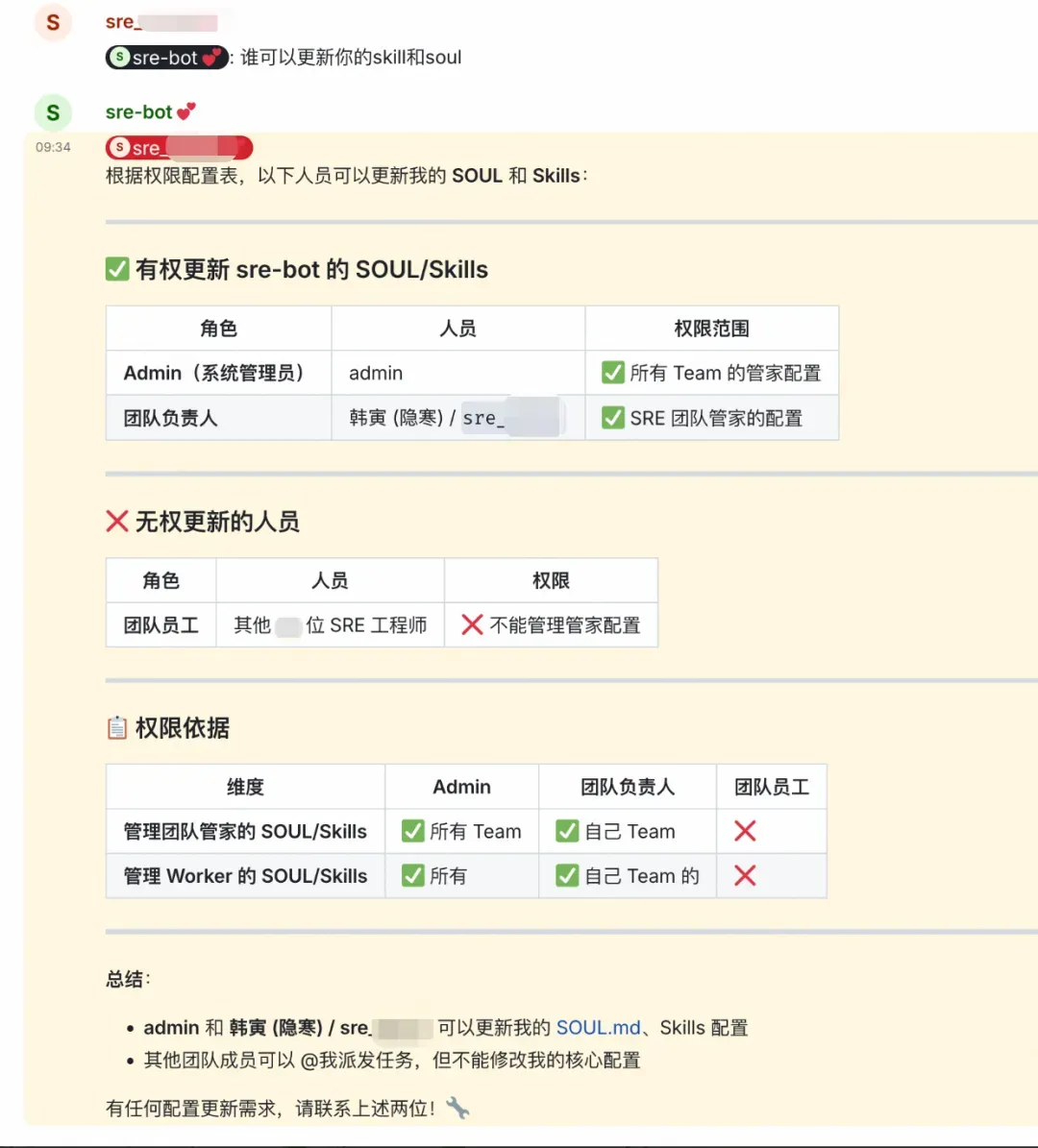Click the 团队负责人 header in 权限依据 table
This screenshot has width=1038, height=1148.
[x=627, y=787]
